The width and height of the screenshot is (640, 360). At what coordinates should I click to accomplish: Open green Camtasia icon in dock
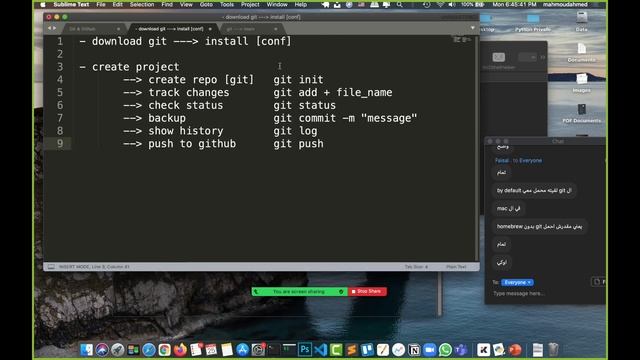coord(336,350)
